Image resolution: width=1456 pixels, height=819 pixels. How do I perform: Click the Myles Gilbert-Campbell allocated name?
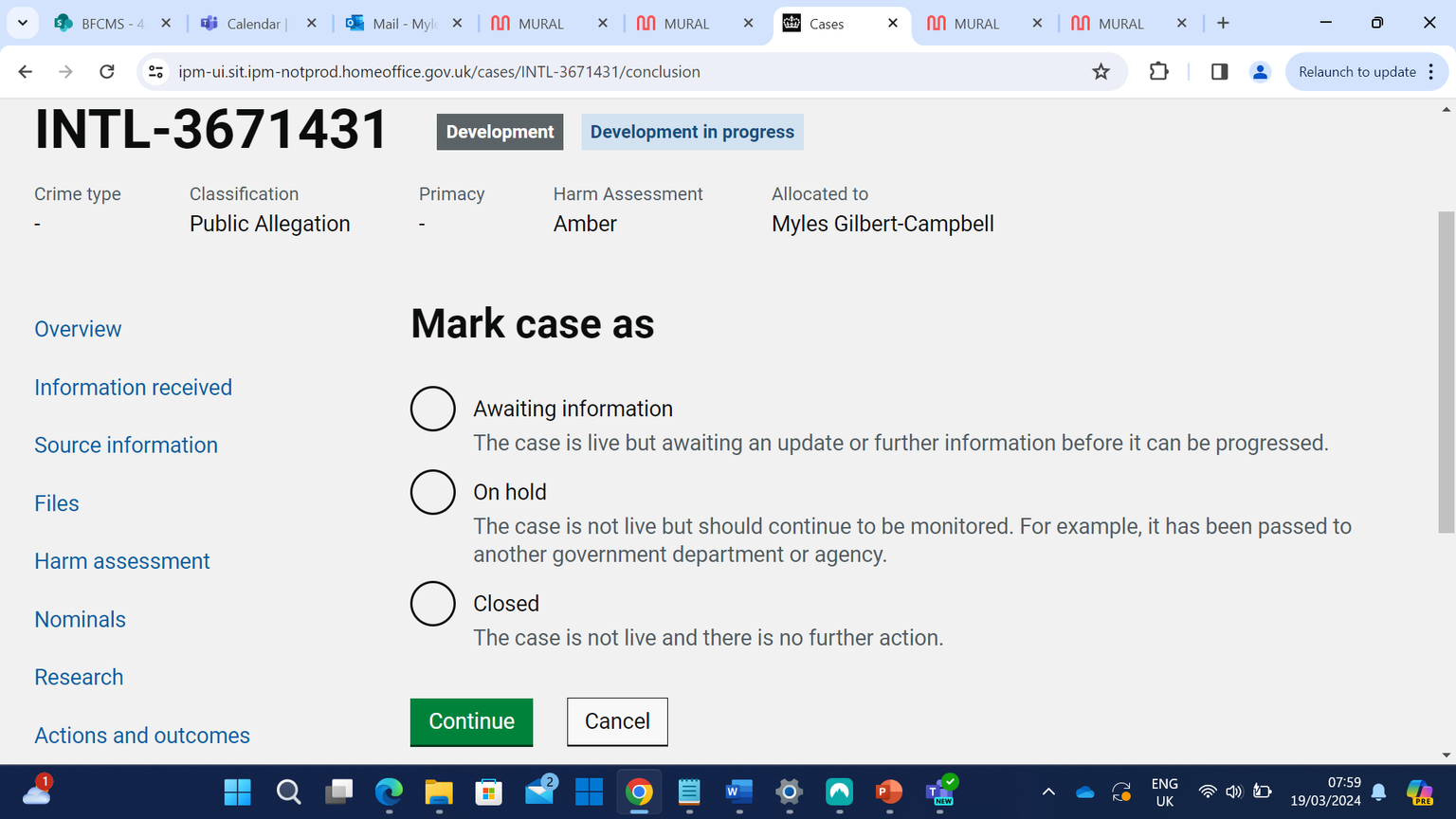(883, 224)
